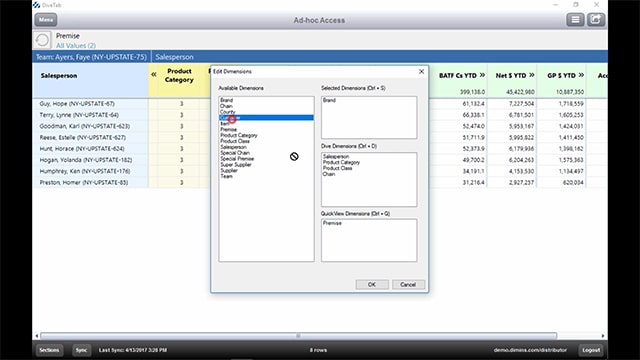Select Product Category in Available Dimensions list
Image resolution: width=640 pixels, height=360 pixels.
(x=239, y=135)
